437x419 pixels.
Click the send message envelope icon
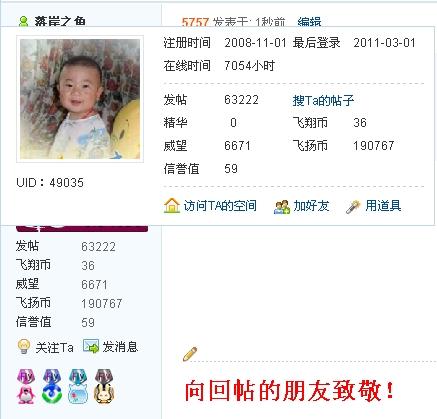click(91, 346)
